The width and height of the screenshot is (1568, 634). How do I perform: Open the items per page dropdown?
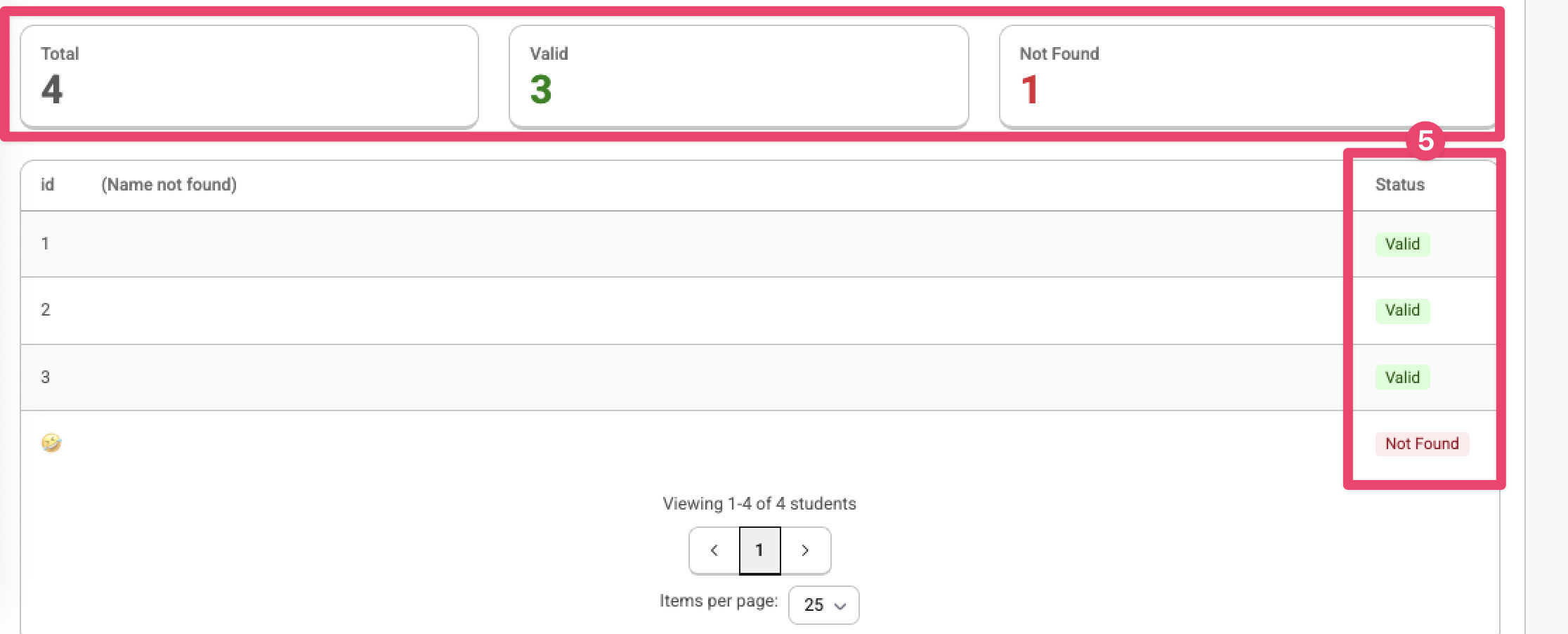tap(823, 604)
